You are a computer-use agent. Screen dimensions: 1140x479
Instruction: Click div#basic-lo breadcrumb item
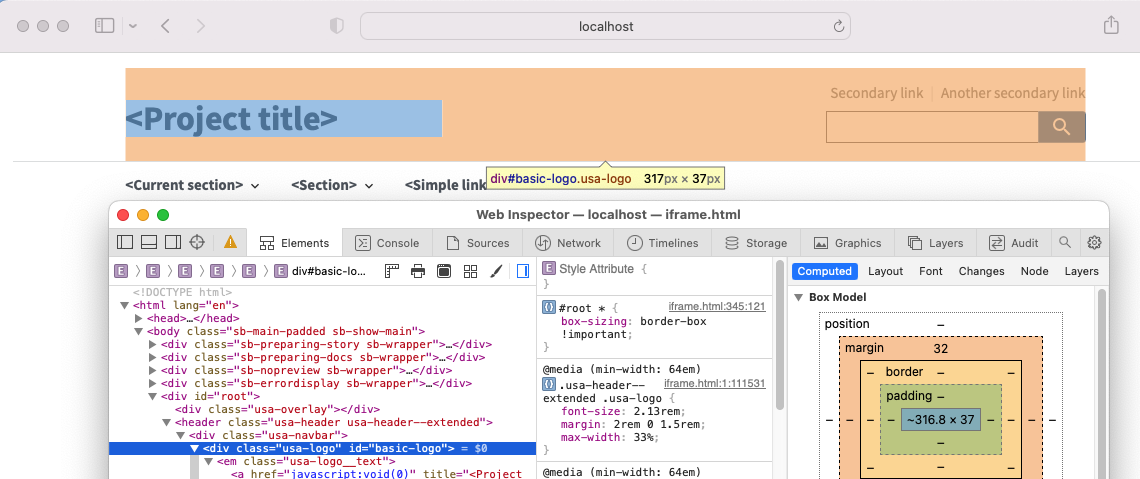pyautogui.click(x=320, y=271)
